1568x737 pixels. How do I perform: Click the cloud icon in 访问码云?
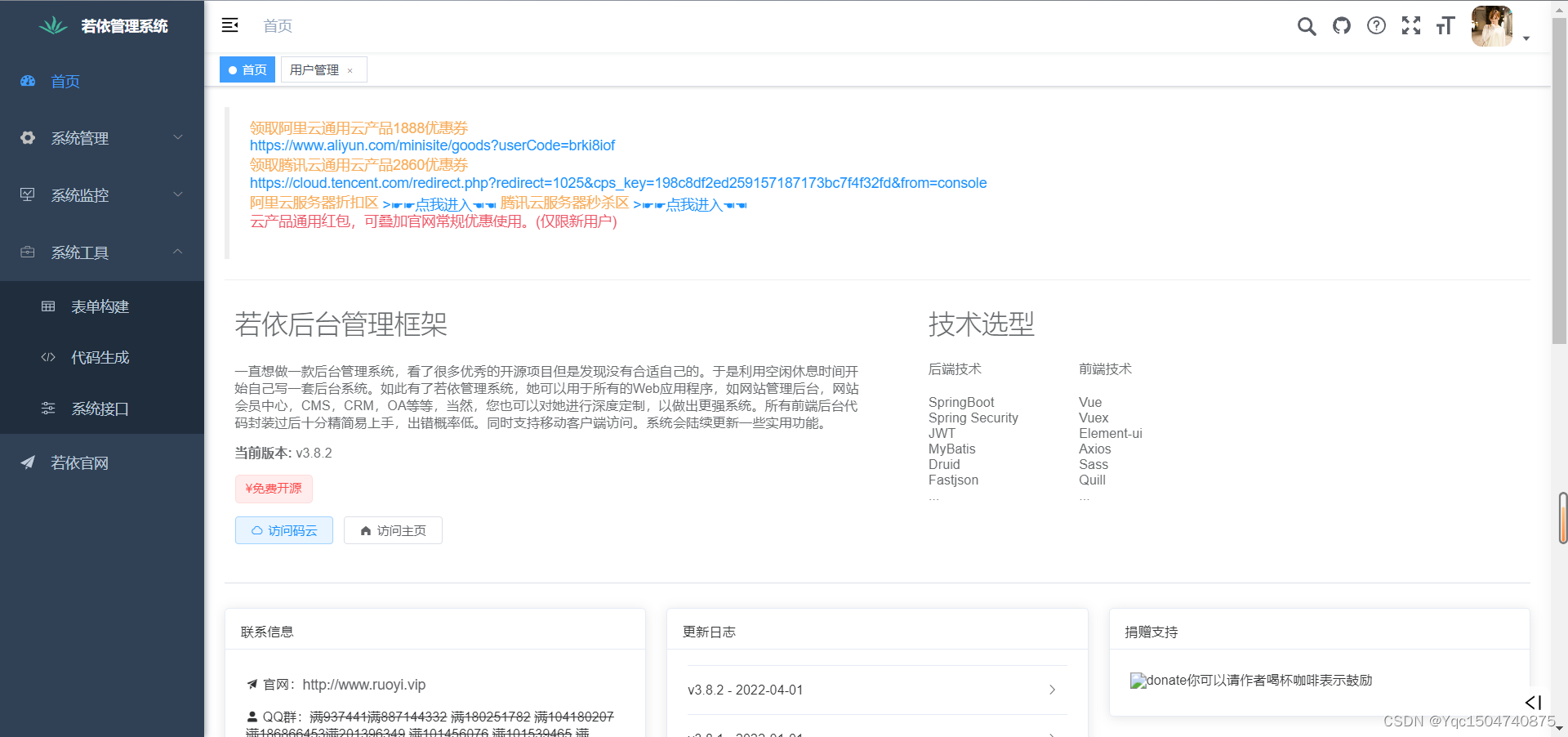click(257, 530)
